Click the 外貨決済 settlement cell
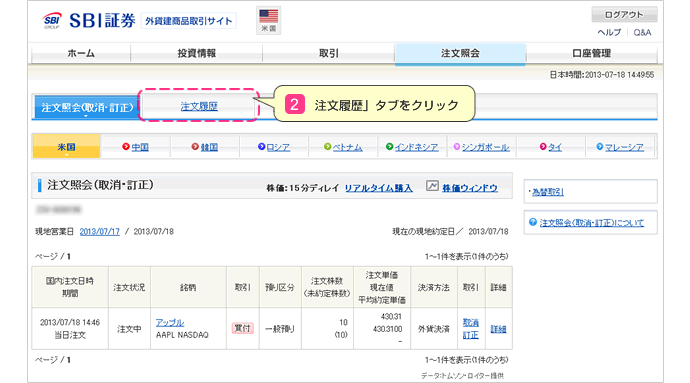 point(434,329)
